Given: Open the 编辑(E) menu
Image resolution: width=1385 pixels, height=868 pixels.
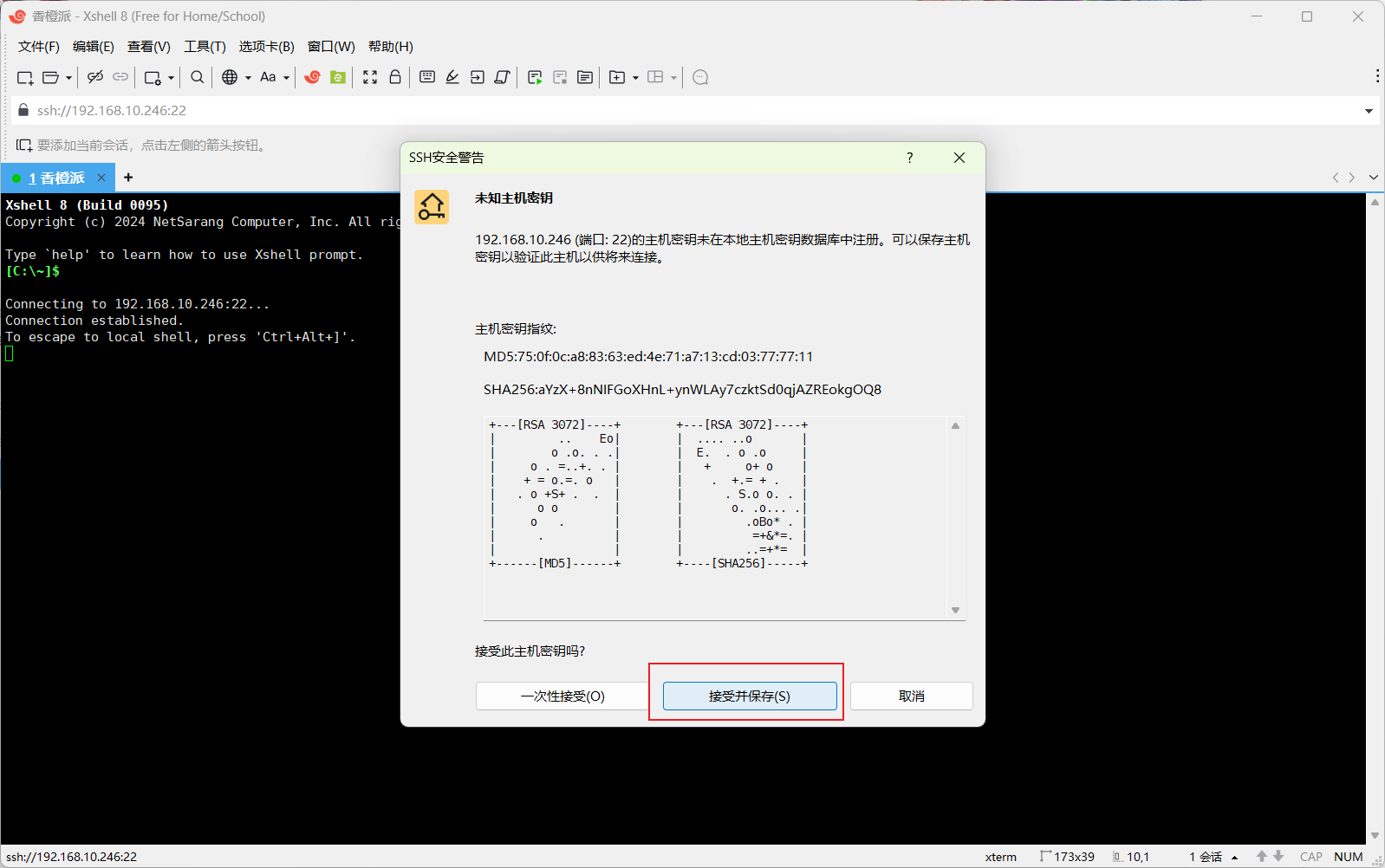Looking at the screenshot, I should click(94, 47).
